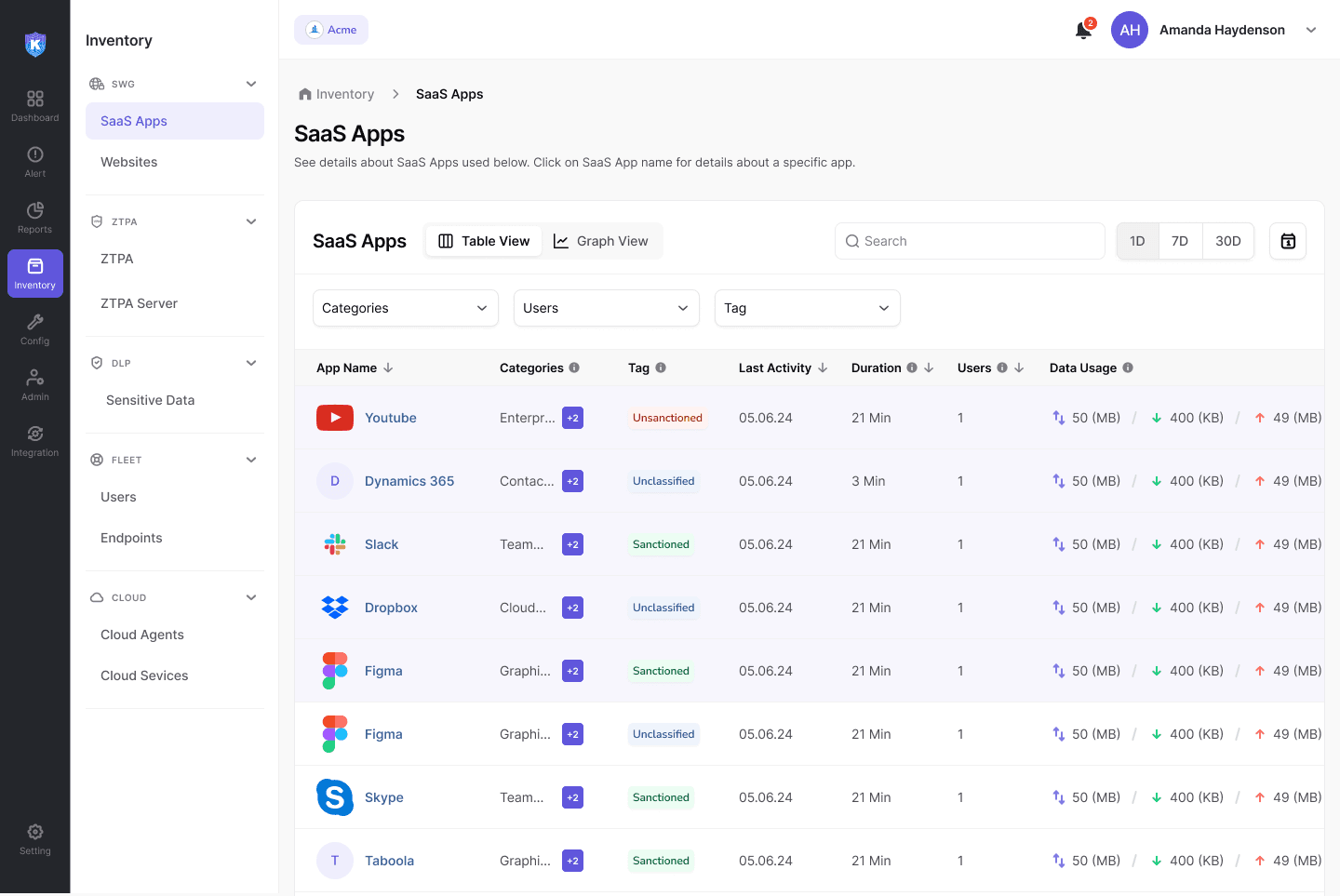The image size is (1340, 896).
Task: Expand the user account menu chevron
Action: tap(1311, 30)
